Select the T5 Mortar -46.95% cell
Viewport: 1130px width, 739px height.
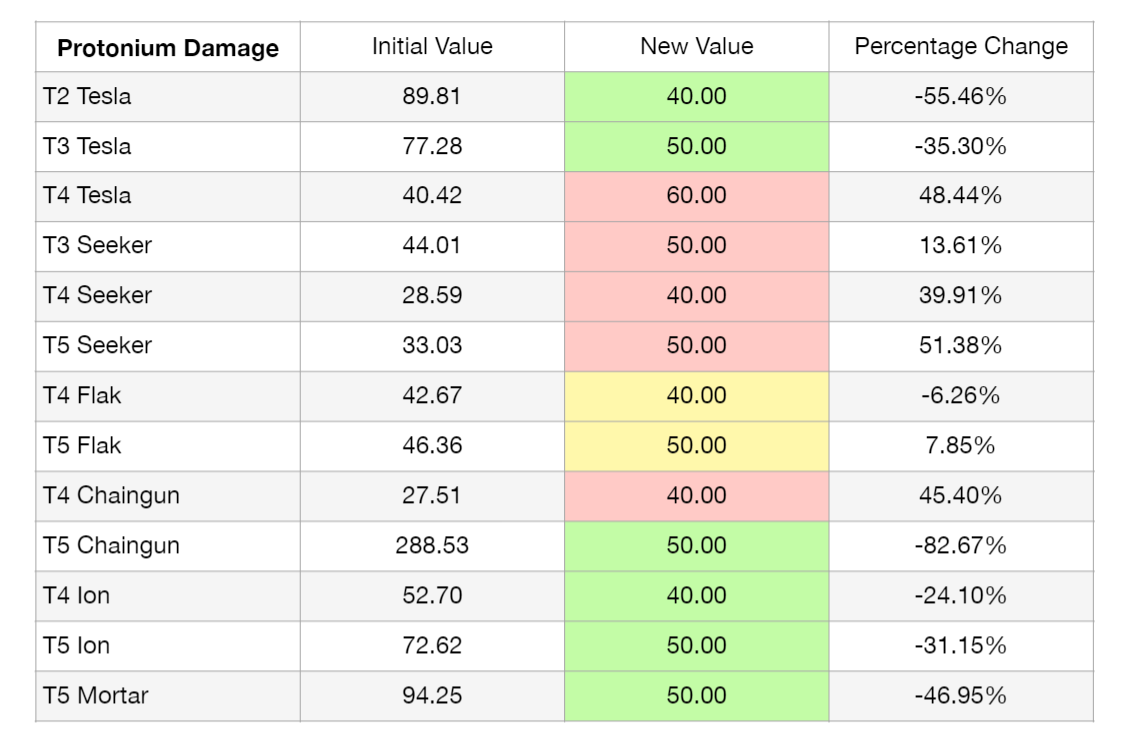[960, 696]
